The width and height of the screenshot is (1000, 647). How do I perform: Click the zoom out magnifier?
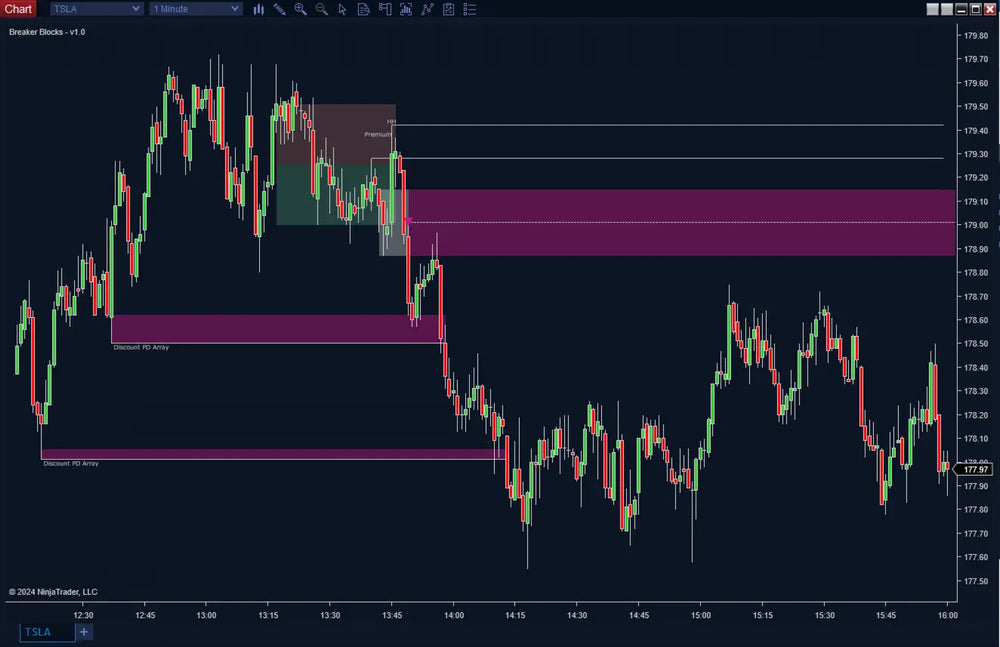click(321, 9)
